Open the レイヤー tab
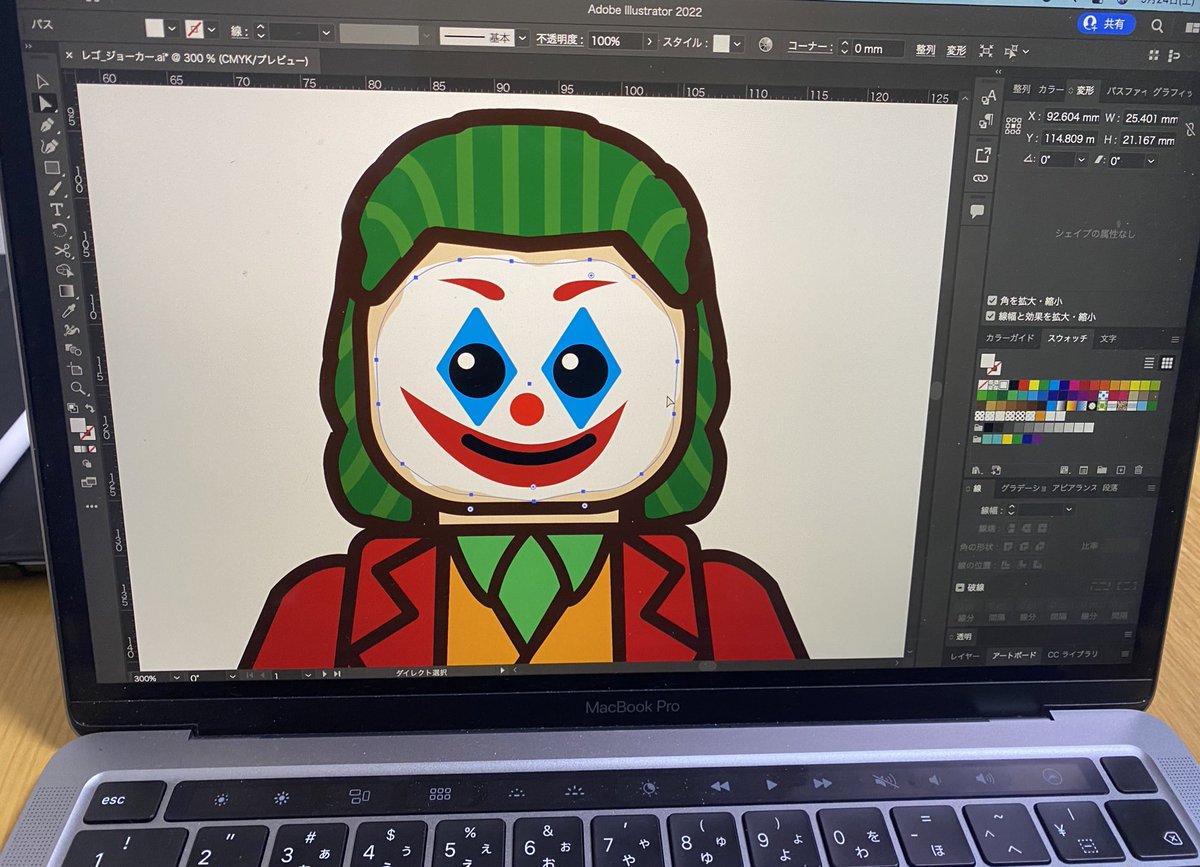This screenshot has width=1200, height=867. click(965, 655)
